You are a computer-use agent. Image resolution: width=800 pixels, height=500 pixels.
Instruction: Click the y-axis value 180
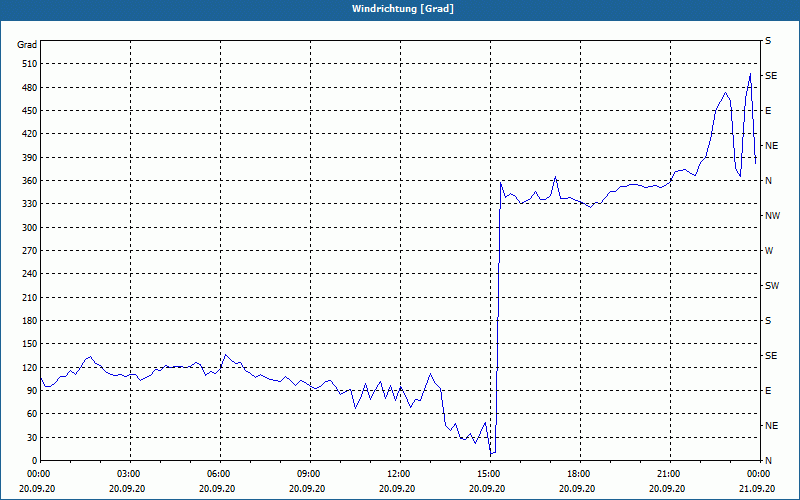[30, 320]
